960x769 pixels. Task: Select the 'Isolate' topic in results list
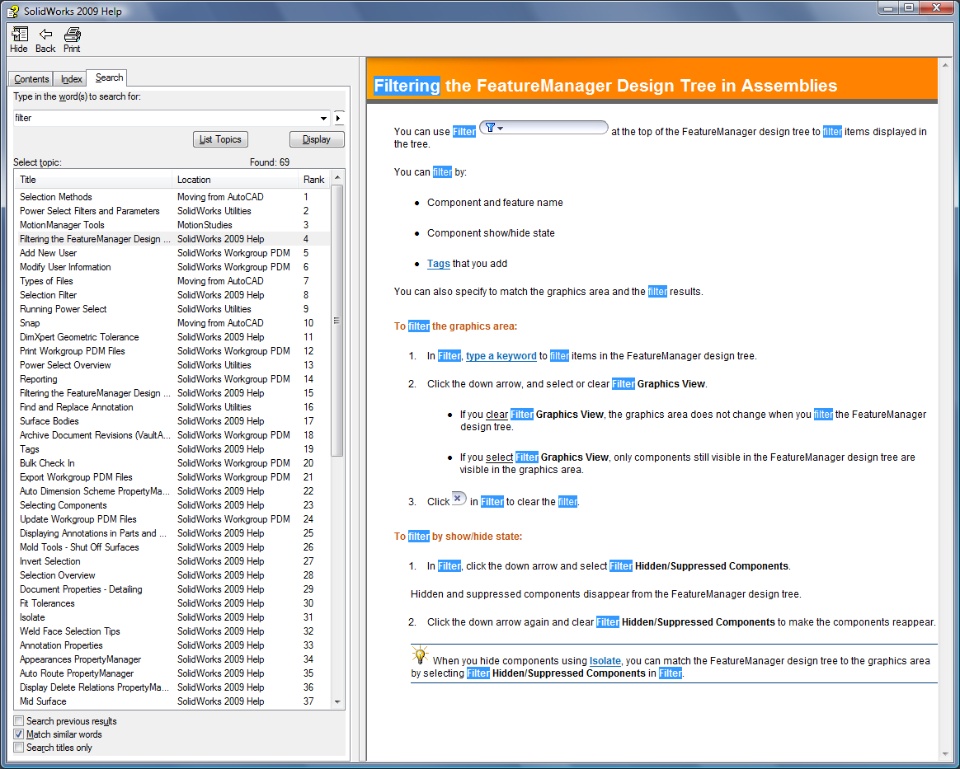pyautogui.click(x=172, y=617)
